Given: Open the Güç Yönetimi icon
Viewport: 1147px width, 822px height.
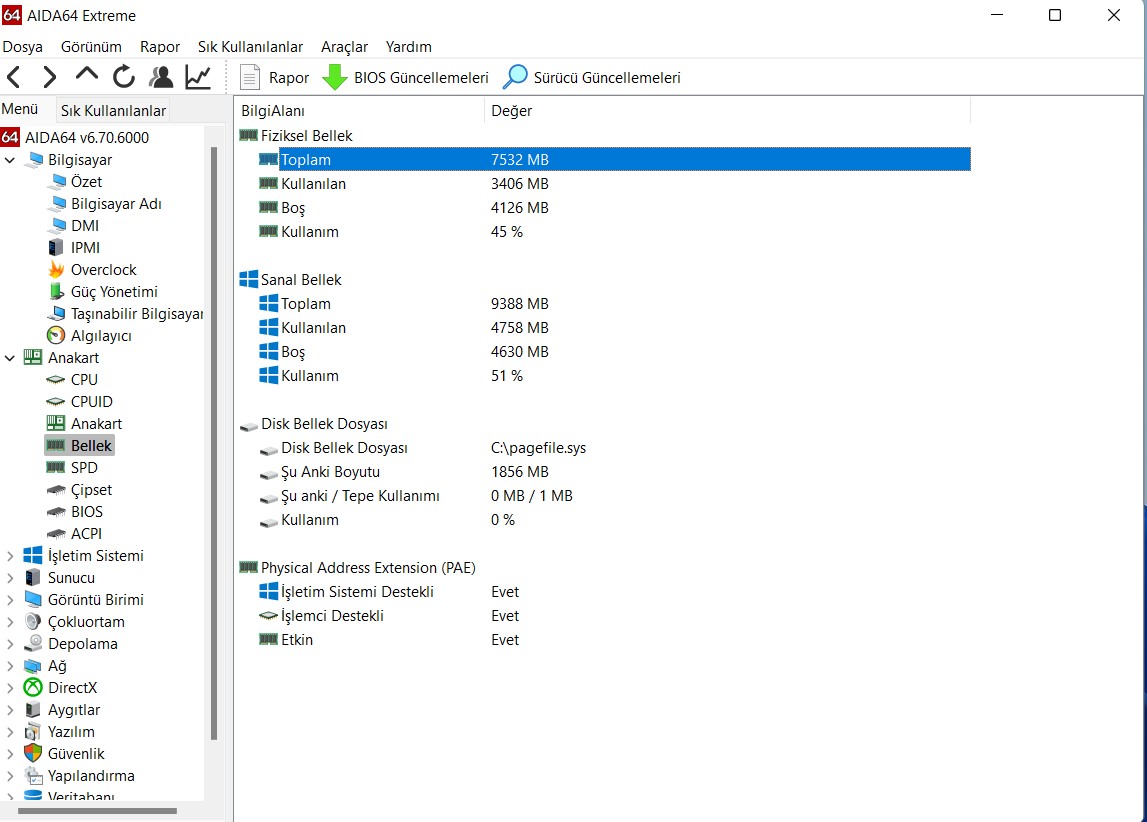Looking at the screenshot, I should (x=56, y=291).
